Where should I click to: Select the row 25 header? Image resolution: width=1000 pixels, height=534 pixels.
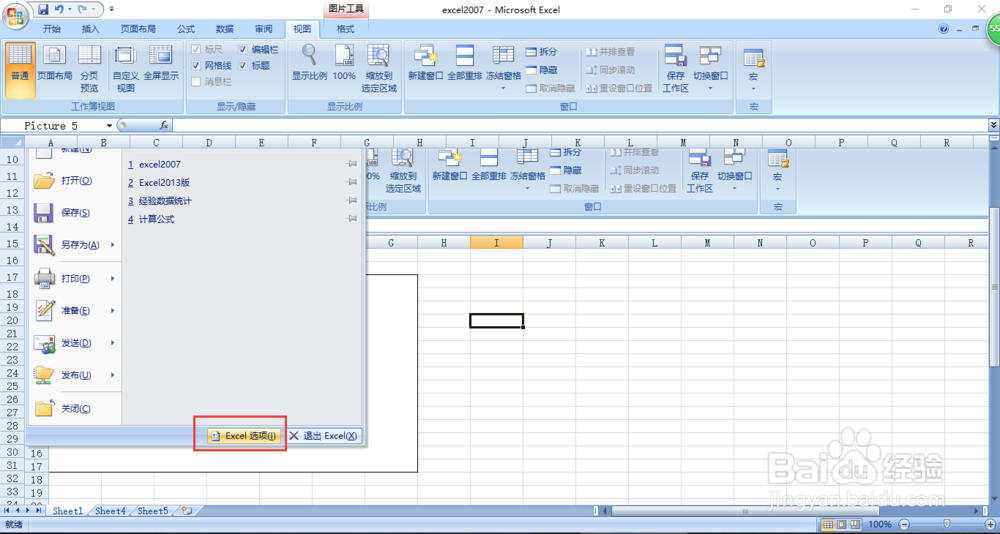pyautogui.click(x=11, y=386)
